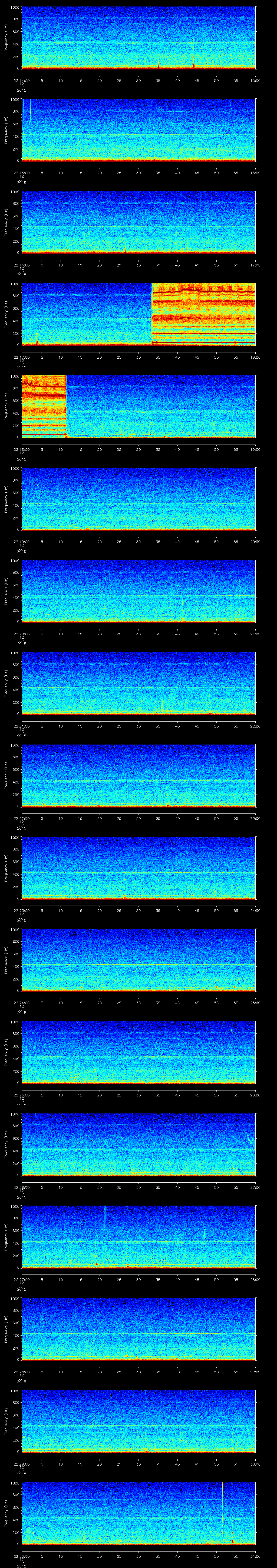277x1568 pixels.
Task: Click the axis end label 22:00
Action: (x=255, y=726)
